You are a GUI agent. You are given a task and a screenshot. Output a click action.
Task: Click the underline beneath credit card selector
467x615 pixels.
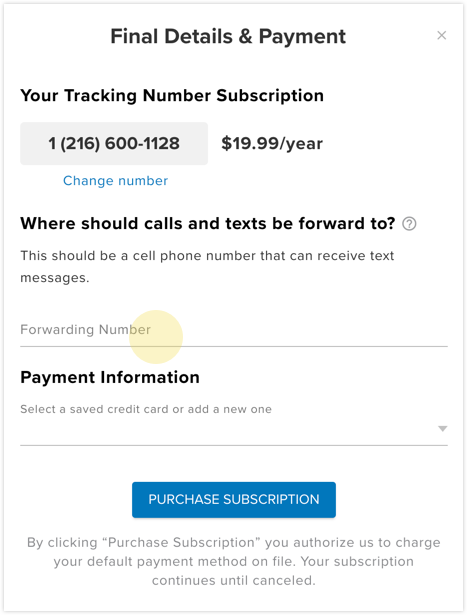tap(234, 445)
